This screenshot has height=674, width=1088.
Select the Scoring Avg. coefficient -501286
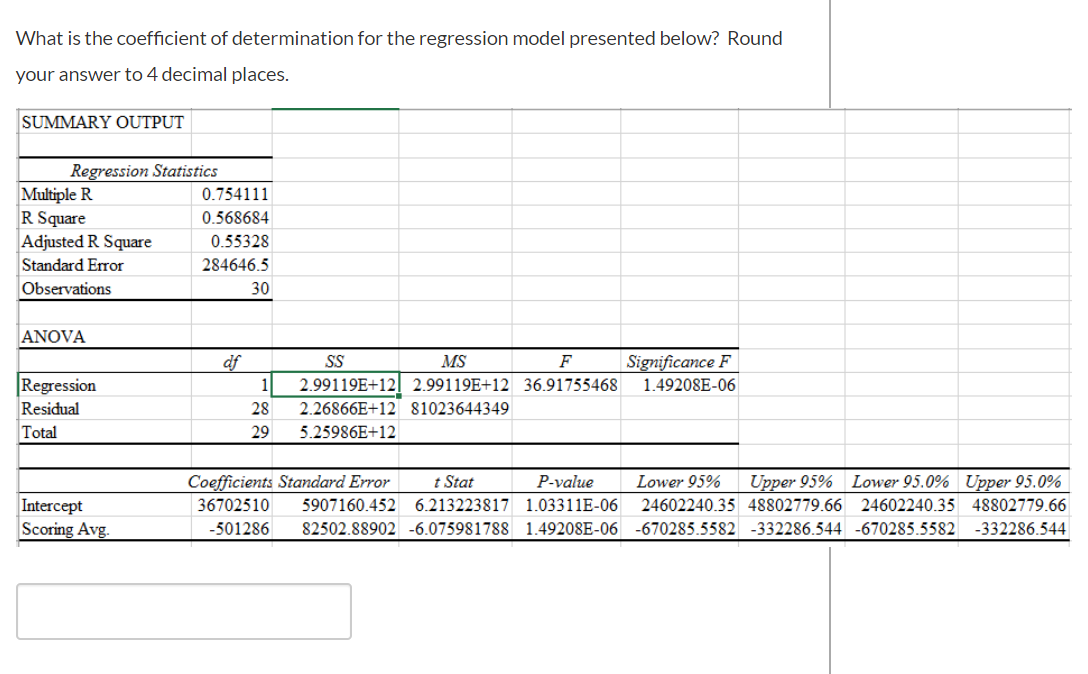point(239,528)
